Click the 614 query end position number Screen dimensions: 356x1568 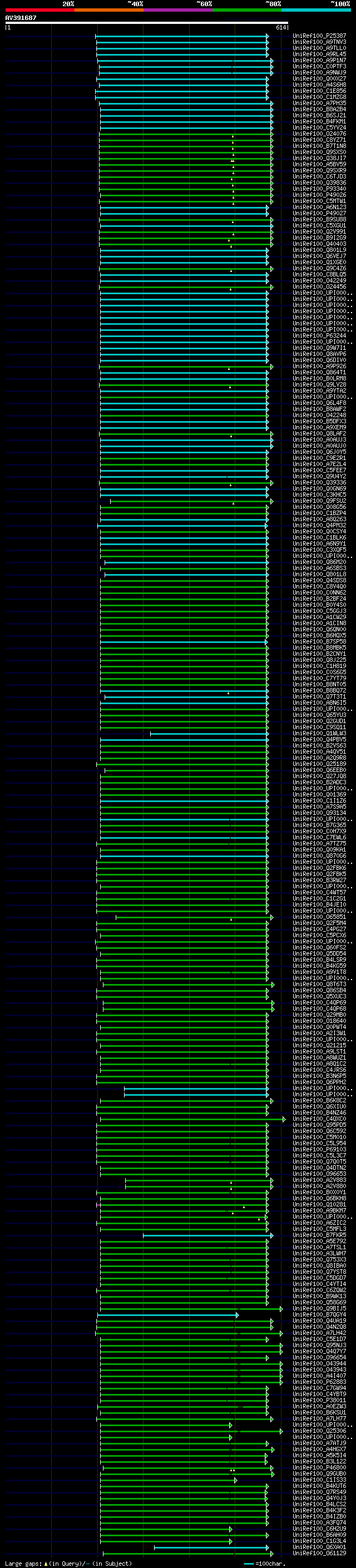pyautogui.click(x=280, y=27)
